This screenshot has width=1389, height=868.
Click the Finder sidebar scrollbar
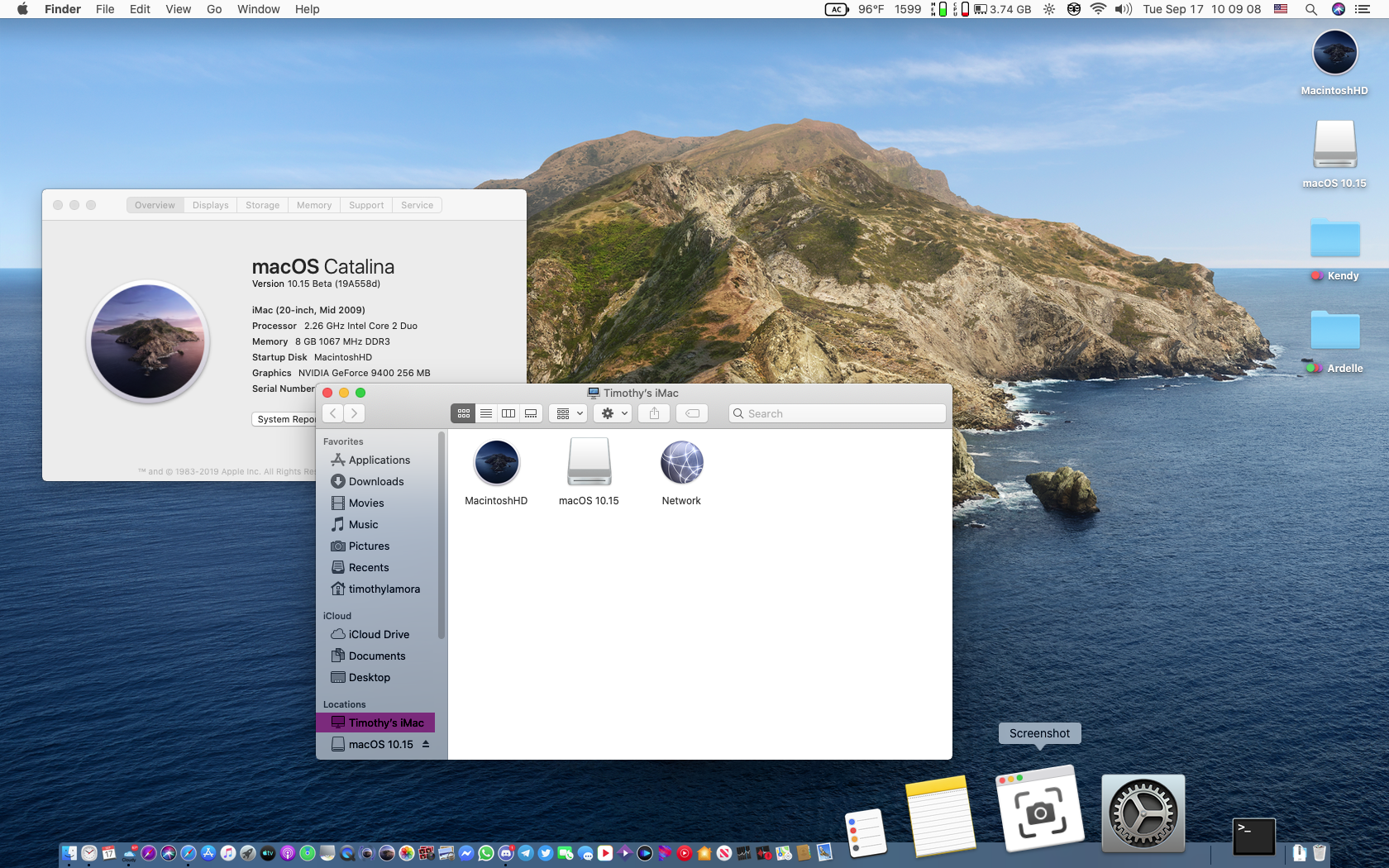pos(442,536)
